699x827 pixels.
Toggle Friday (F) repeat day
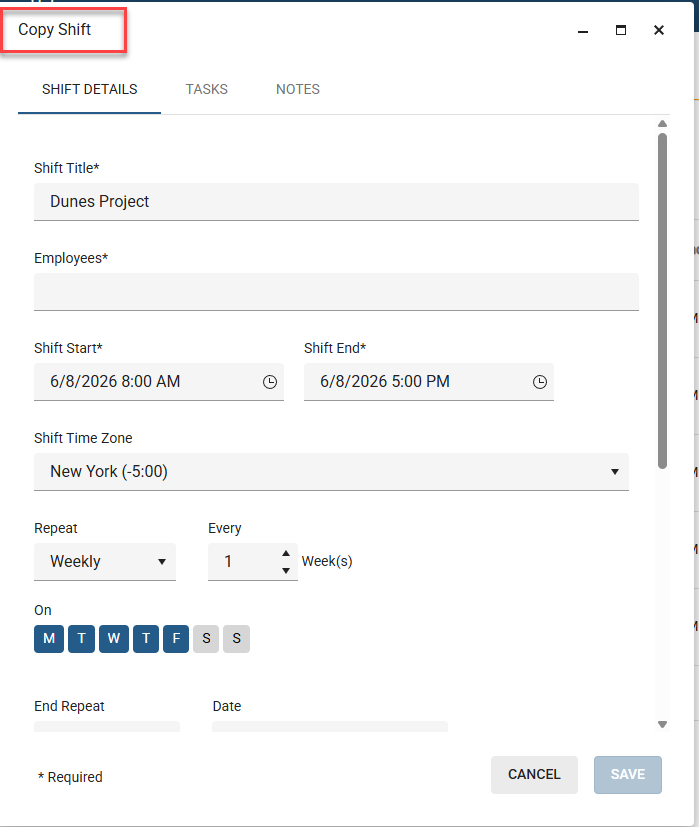[176, 639]
